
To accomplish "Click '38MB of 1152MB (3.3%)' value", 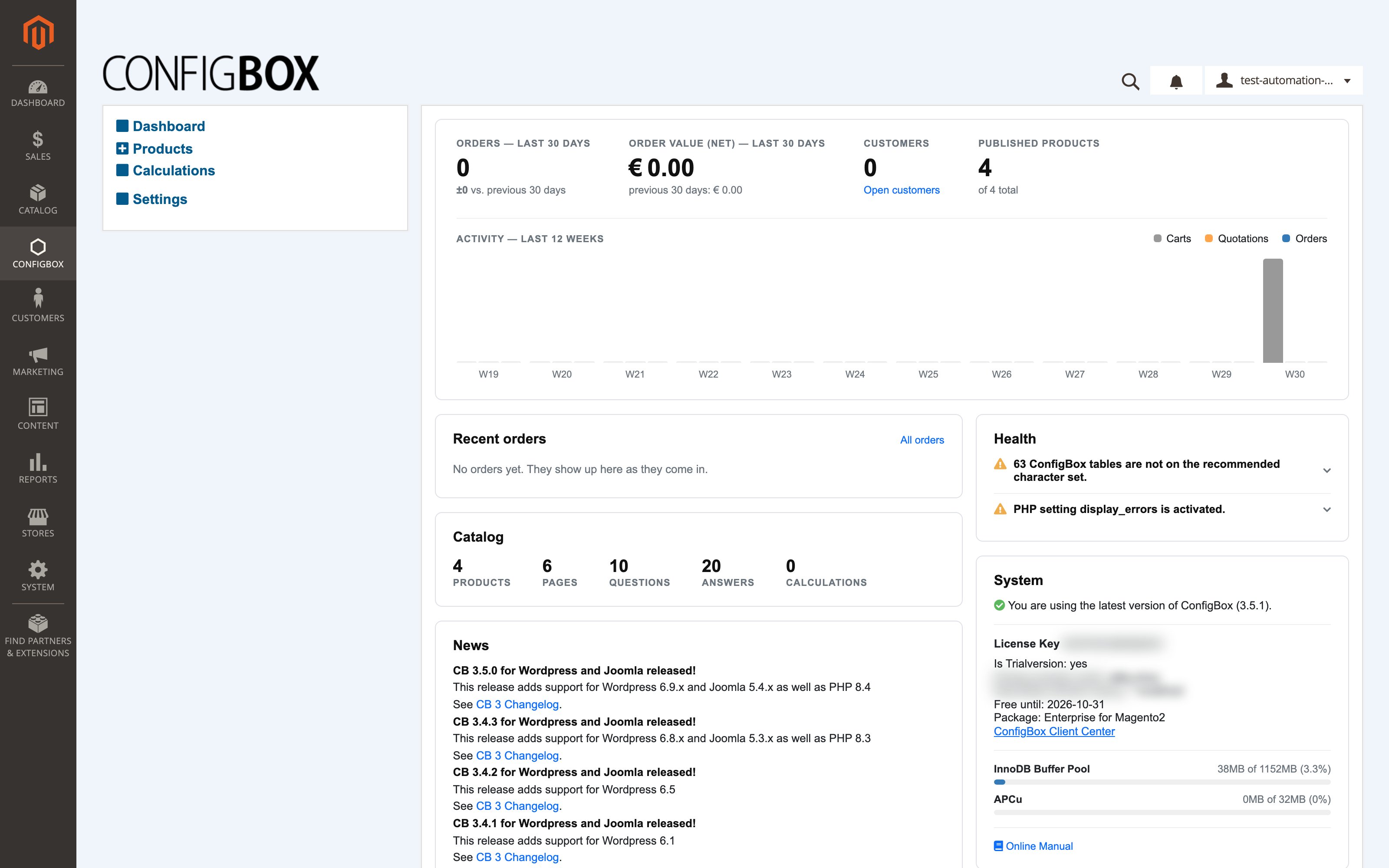I will coord(1274,769).
